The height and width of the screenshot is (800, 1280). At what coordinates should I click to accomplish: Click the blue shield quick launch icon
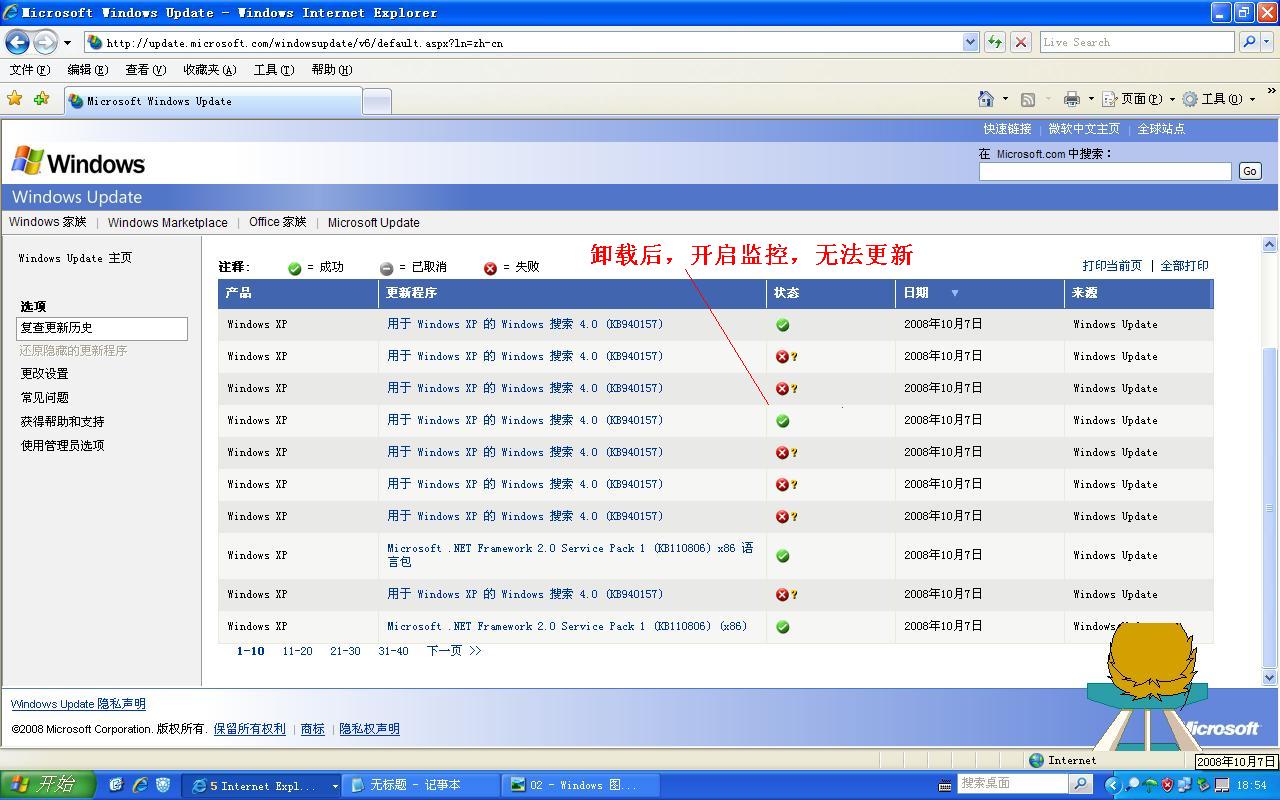pos(163,785)
